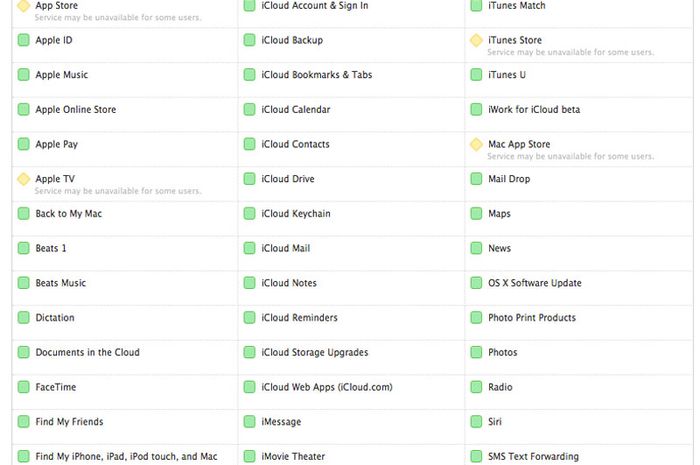Image resolution: width=700 pixels, height=465 pixels.
Task: Click the green icon beside Back to My Mac
Action: tap(24, 214)
